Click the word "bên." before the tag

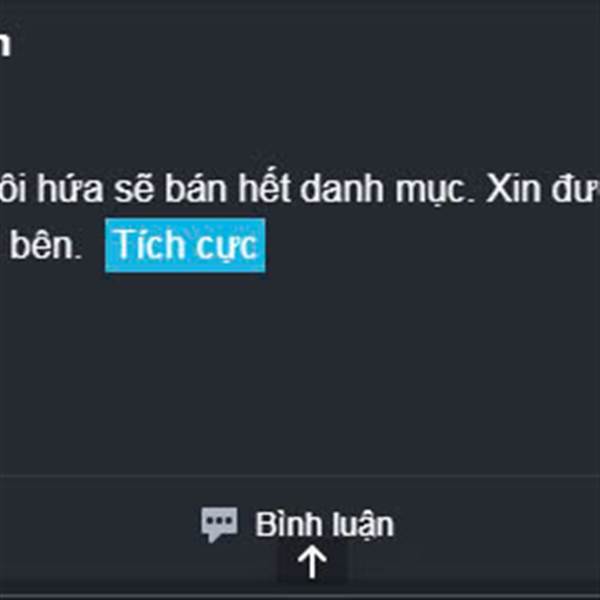[46, 245]
